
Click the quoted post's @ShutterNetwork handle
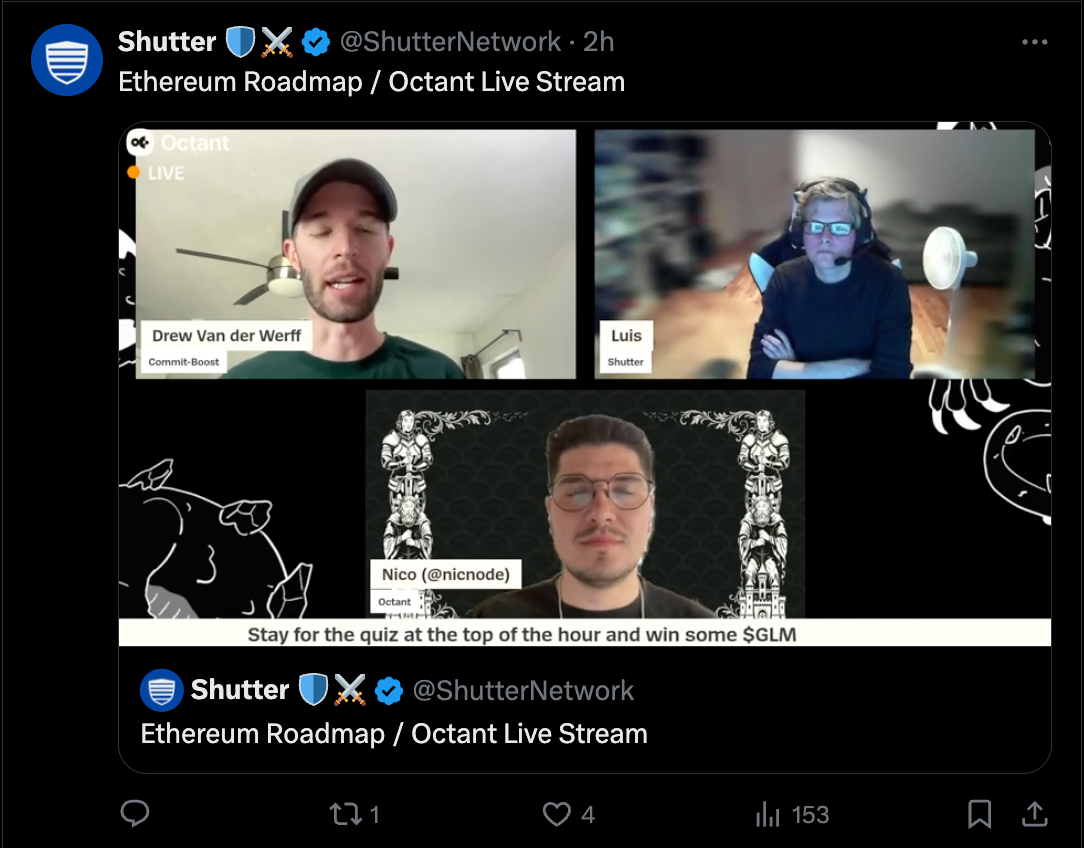(523, 690)
